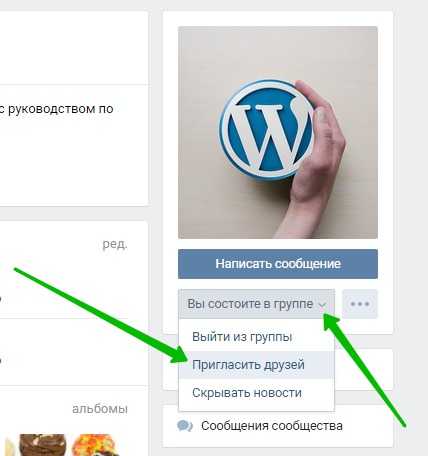This screenshot has height=456, width=428.
Task: Click the 'Написать сообщение' button
Action: click(x=278, y=264)
